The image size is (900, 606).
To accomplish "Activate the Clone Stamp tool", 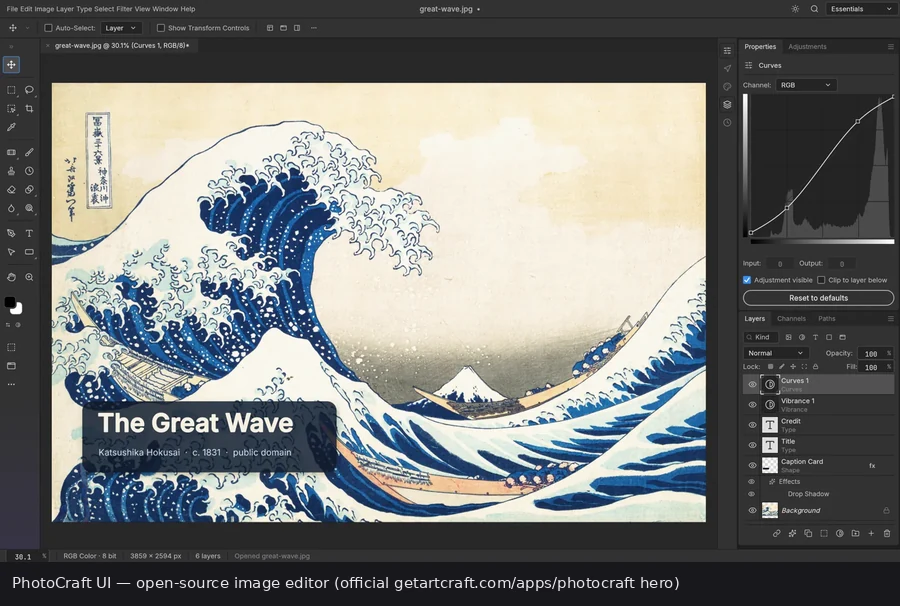I will pos(11,171).
